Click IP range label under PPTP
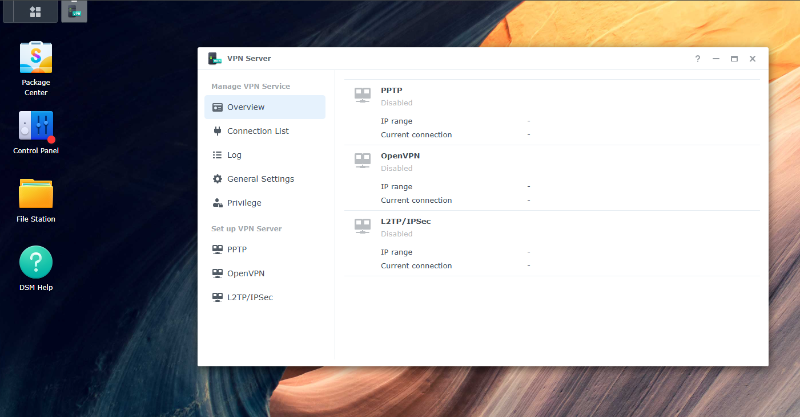Screen dimensions: 800x417 396,121
